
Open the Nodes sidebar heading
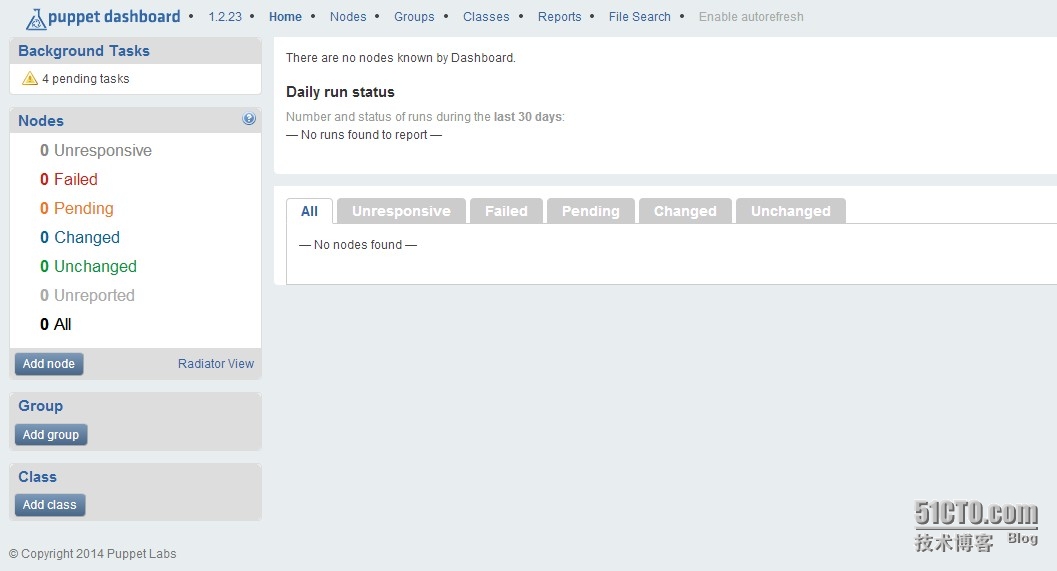coord(41,121)
